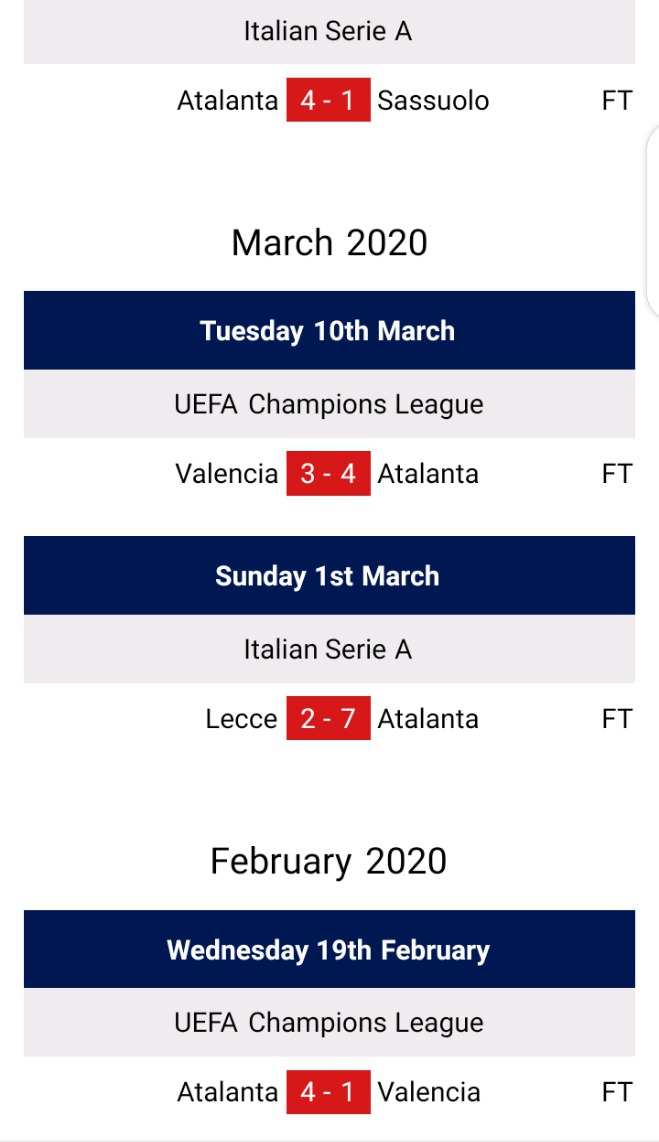Viewport: 659px width, 1142px height.
Task: Click Valencia team name in 19th February match
Action: 429,1092
